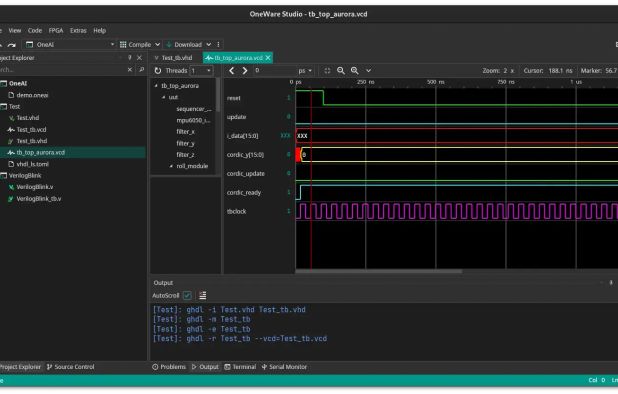
Task: Open Test_tb.vcd waveform file
Action: (31, 129)
